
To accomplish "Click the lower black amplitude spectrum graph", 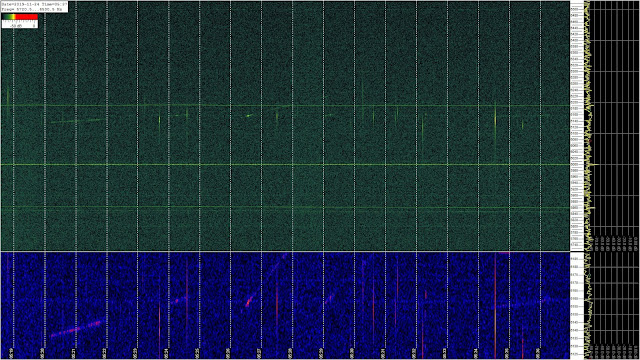I will [x=611, y=306].
